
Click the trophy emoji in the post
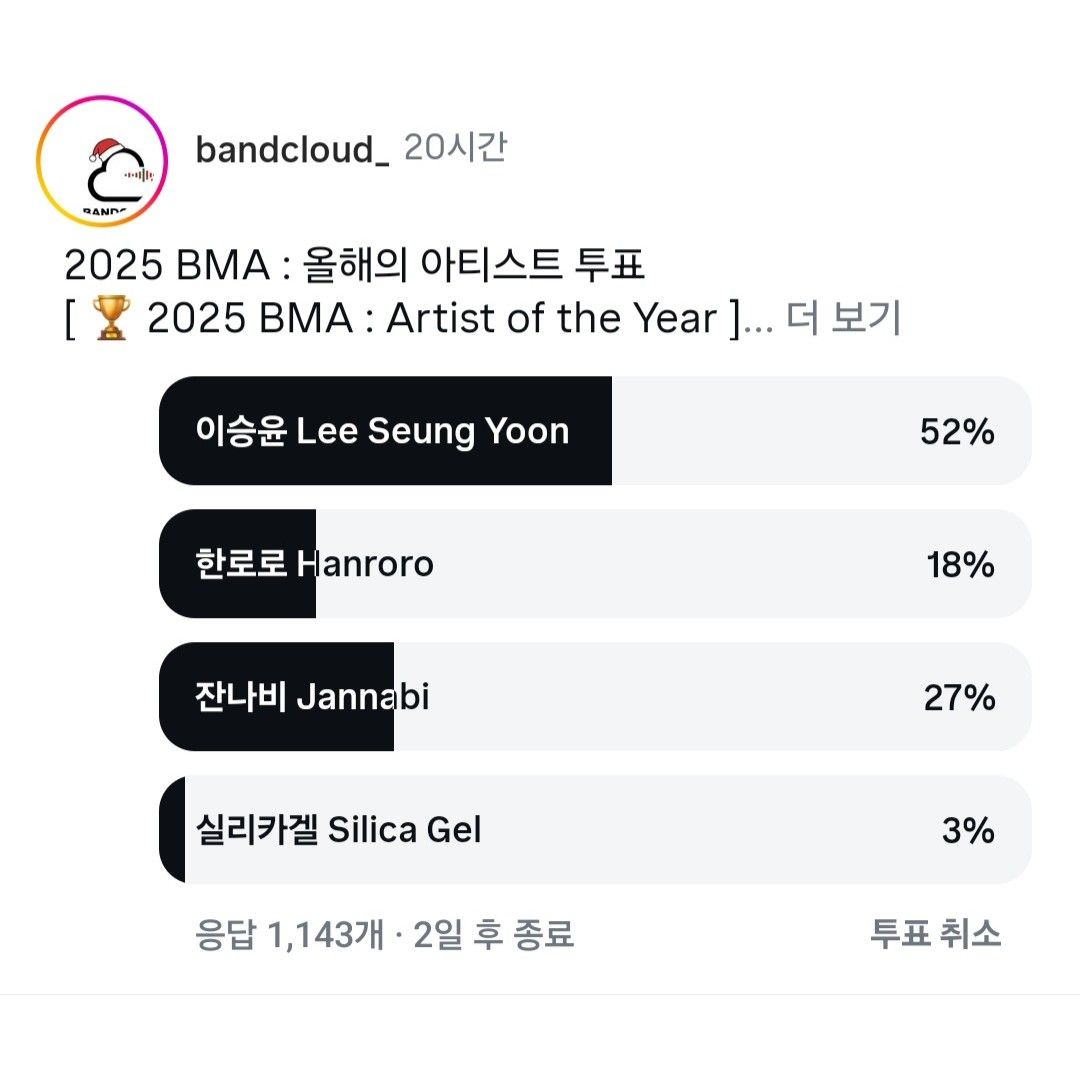(x=108, y=319)
